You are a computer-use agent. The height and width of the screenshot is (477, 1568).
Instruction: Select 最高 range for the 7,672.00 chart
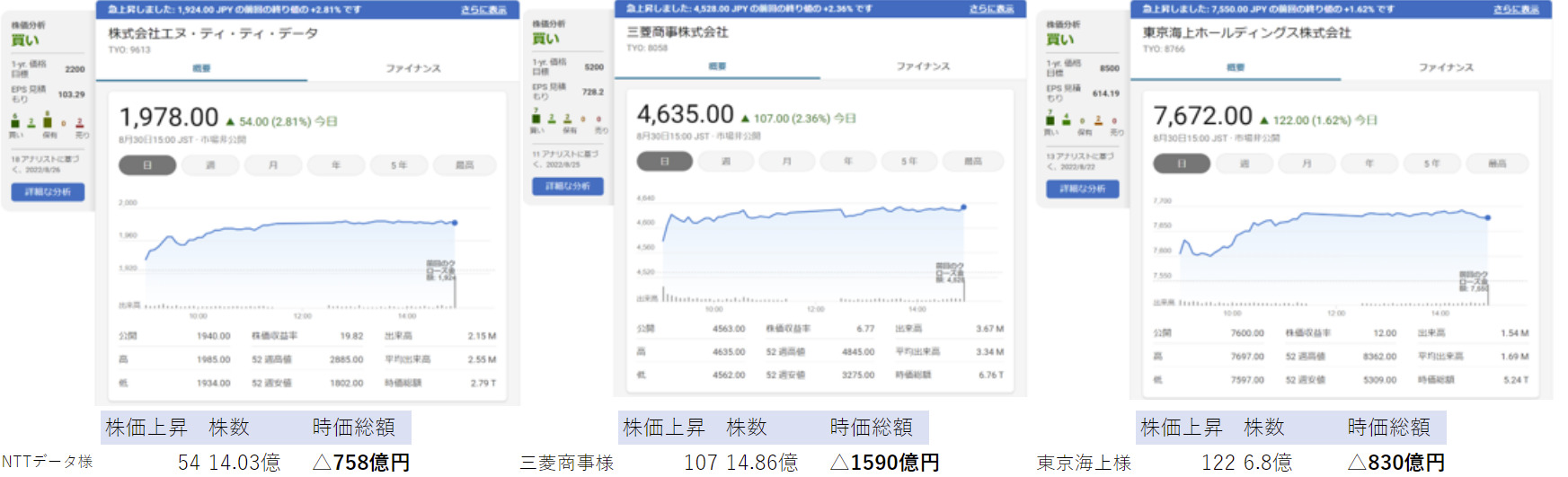(x=1497, y=163)
